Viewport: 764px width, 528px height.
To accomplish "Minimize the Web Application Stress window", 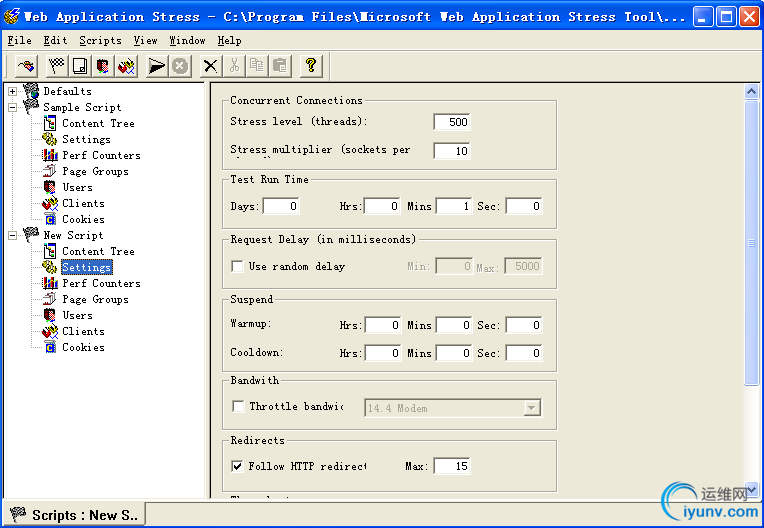I will (703, 17).
